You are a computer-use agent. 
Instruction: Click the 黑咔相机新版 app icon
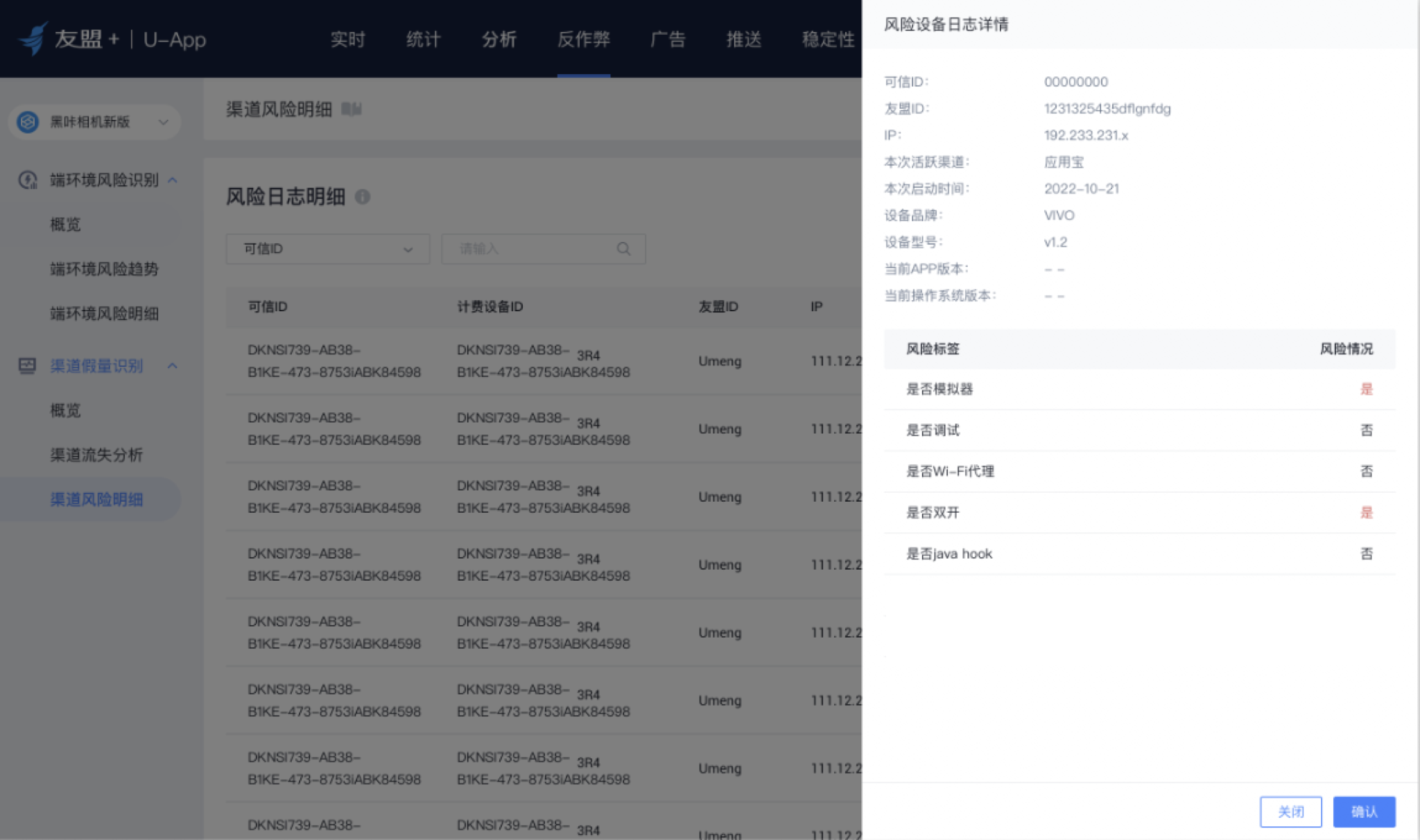click(28, 122)
